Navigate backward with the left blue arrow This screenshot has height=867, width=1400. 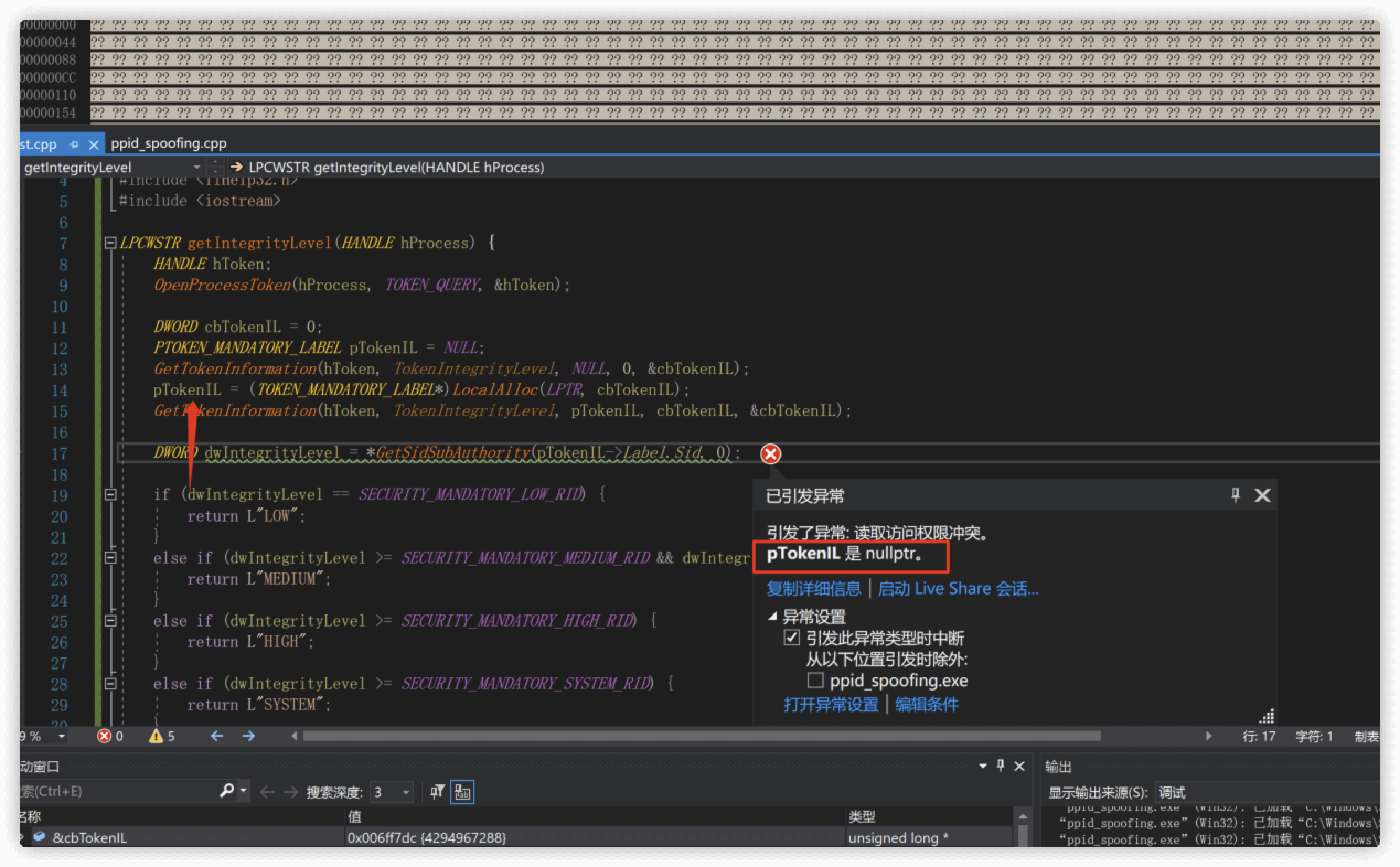click(217, 736)
